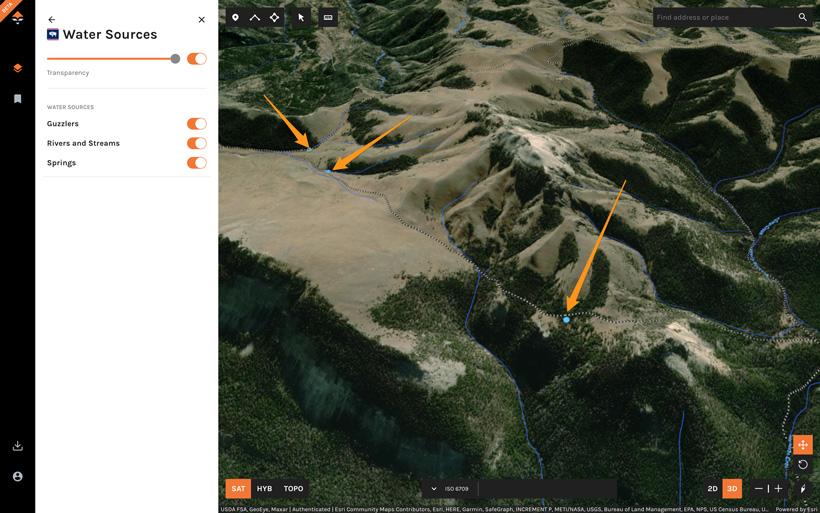Click the empty coordinates readout field
This screenshot has width=820, height=513.
point(547,488)
